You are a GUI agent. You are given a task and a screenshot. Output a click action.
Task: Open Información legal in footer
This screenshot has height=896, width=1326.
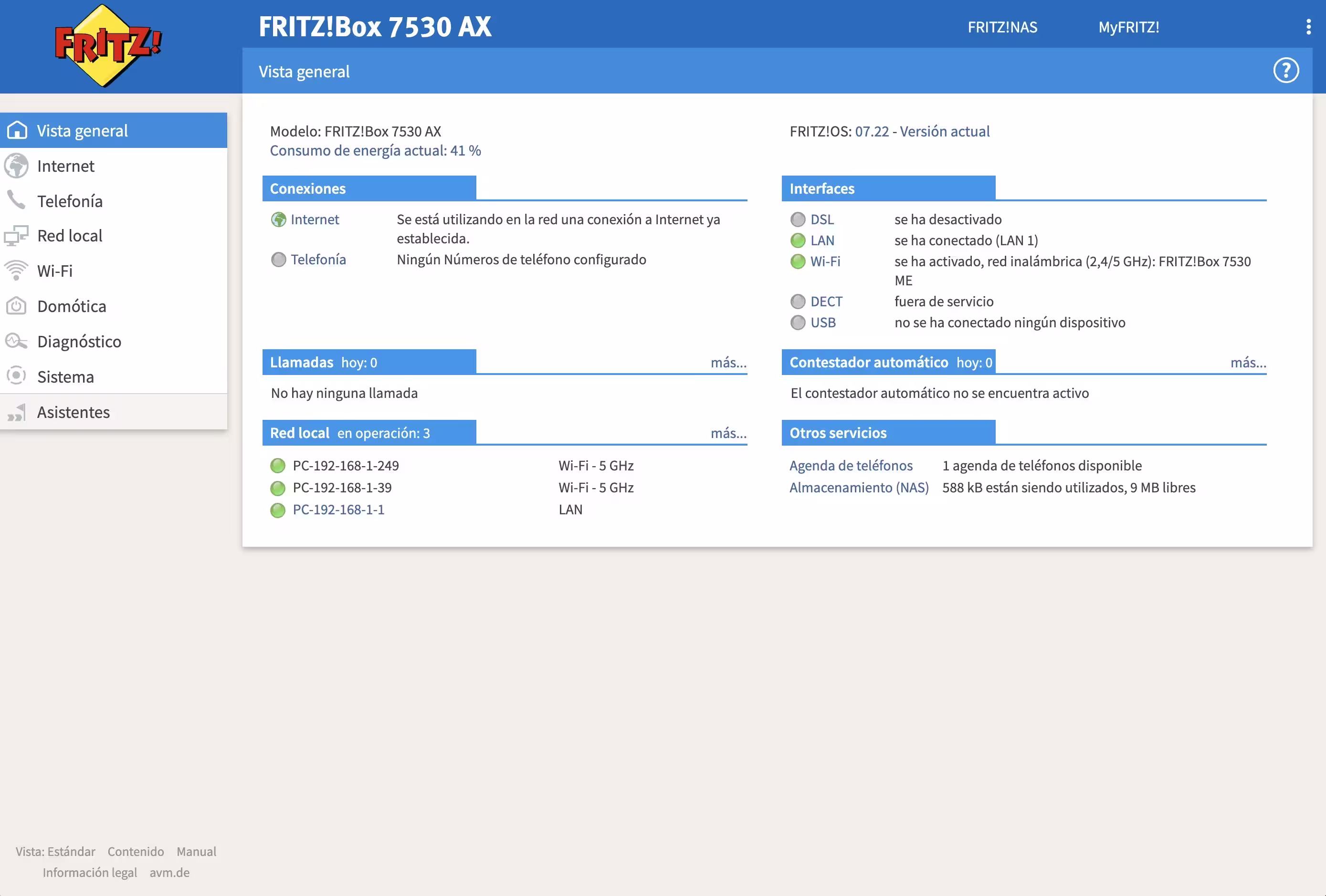90,873
